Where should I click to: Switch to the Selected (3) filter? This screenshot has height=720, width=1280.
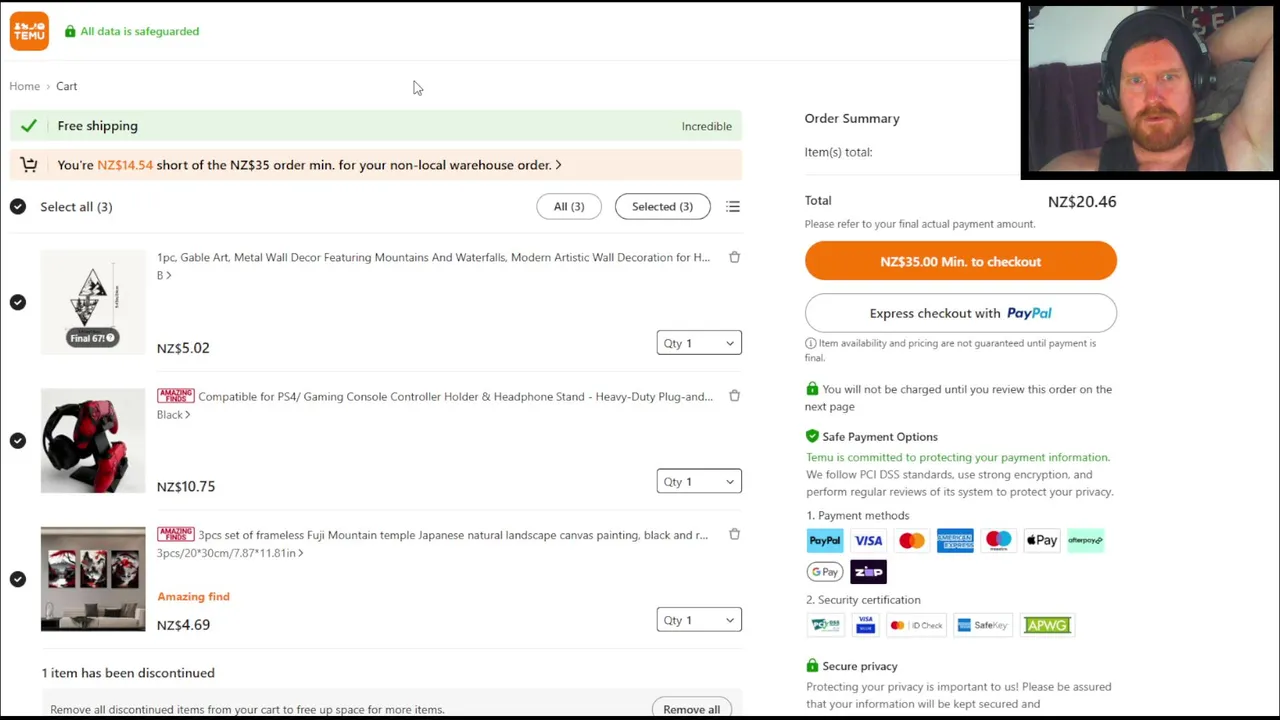(662, 207)
